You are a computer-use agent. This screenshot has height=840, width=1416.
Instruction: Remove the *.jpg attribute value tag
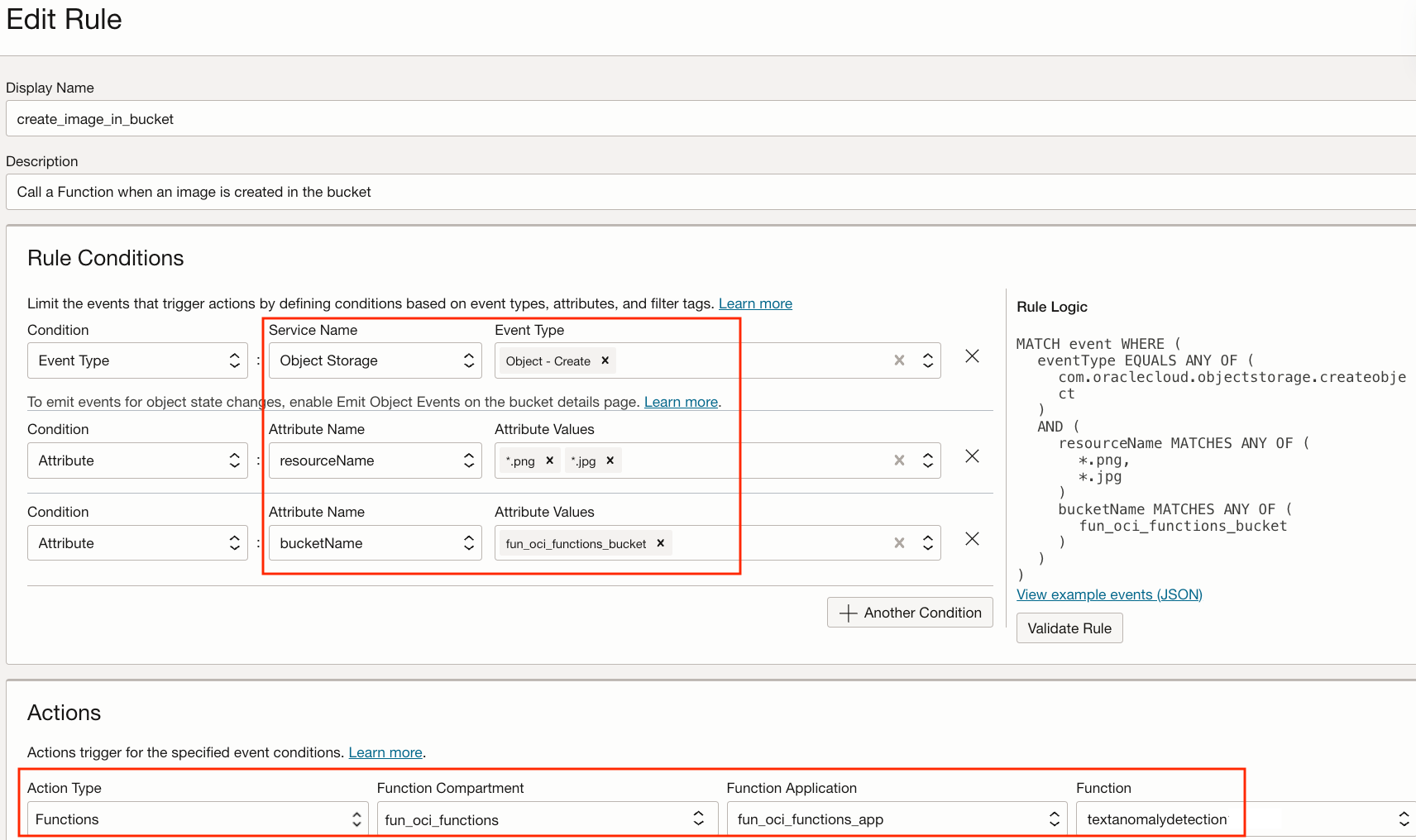click(x=610, y=461)
